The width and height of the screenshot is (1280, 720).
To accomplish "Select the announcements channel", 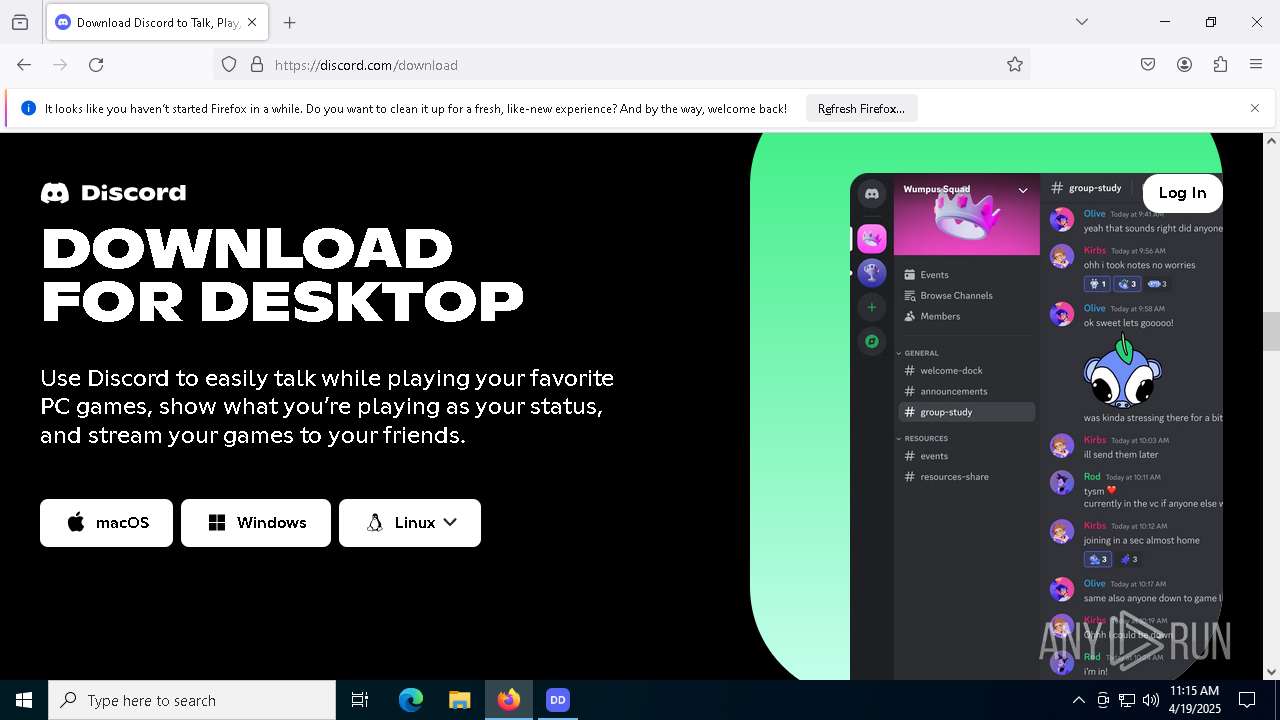I will tap(945, 392).
